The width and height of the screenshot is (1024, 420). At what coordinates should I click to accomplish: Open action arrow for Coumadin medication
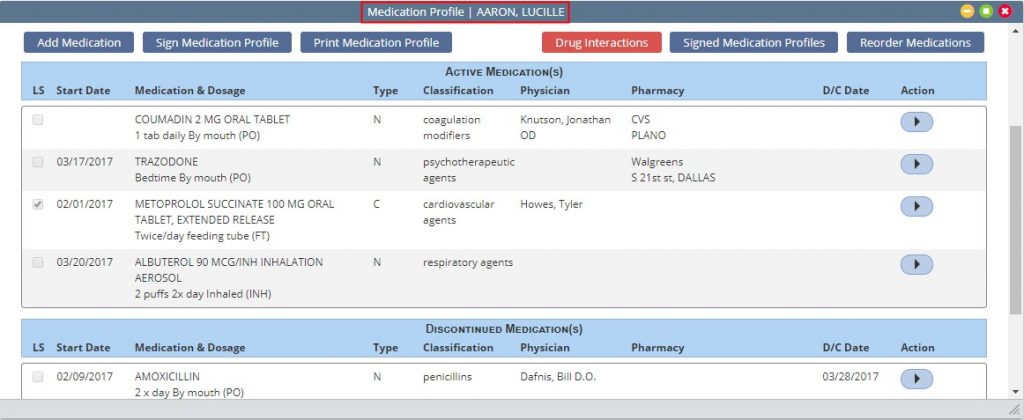click(x=916, y=121)
